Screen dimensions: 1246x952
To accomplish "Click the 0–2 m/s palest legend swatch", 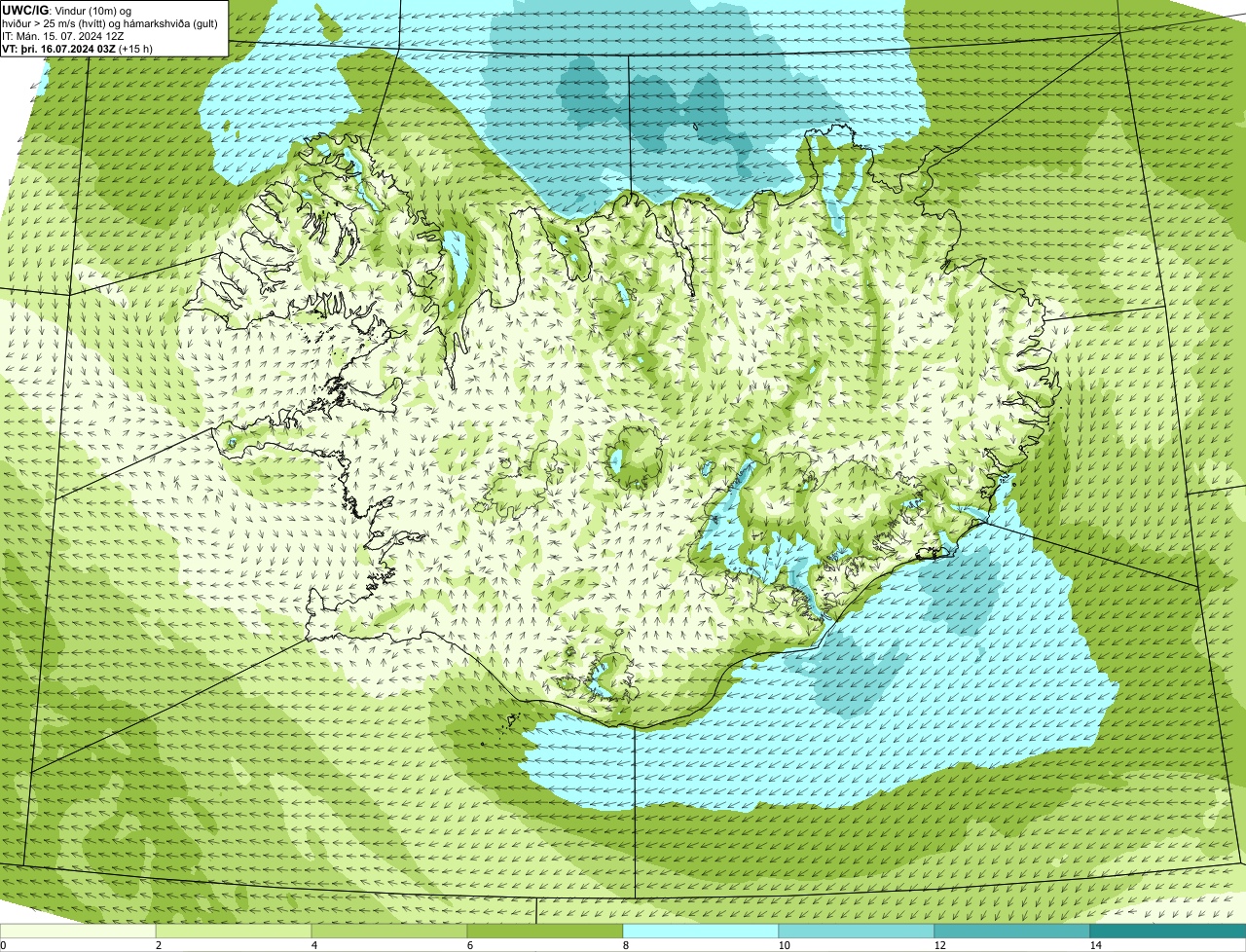I will point(78,932).
